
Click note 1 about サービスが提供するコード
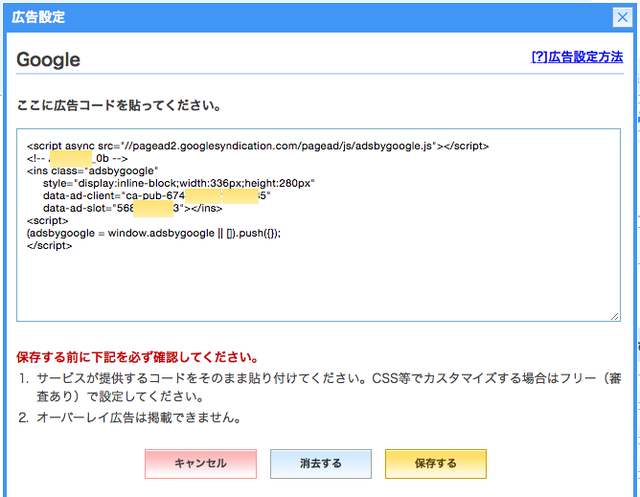point(329,387)
